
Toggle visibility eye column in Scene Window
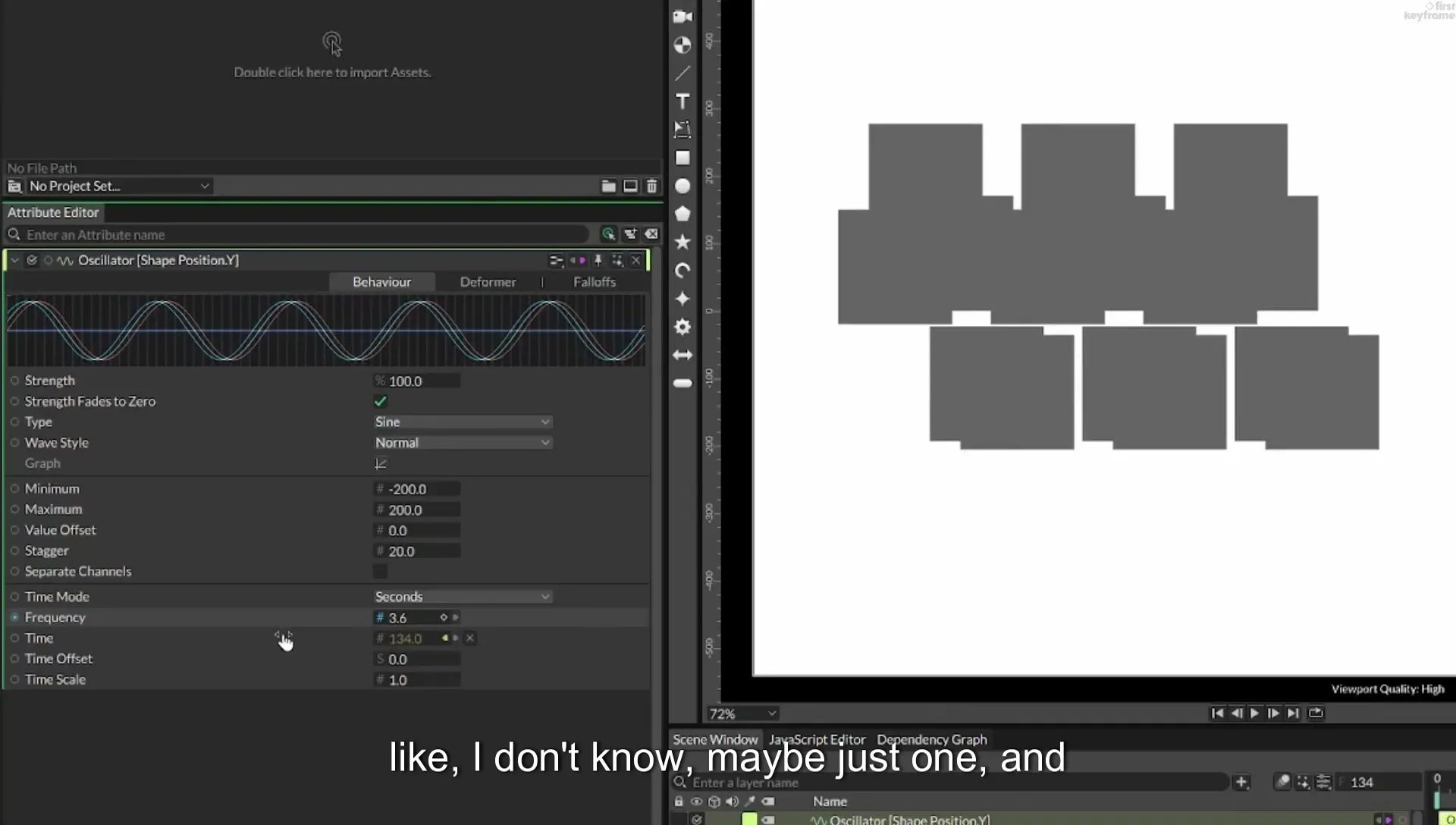click(695, 801)
